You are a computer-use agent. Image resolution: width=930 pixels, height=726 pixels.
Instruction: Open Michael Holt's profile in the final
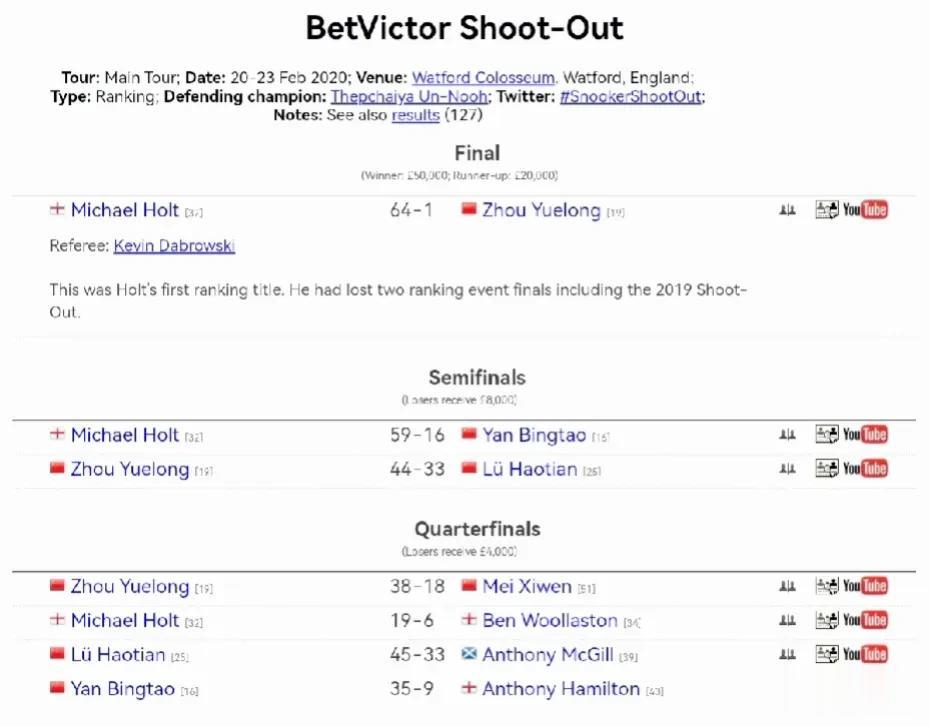click(x=125, y=210)
